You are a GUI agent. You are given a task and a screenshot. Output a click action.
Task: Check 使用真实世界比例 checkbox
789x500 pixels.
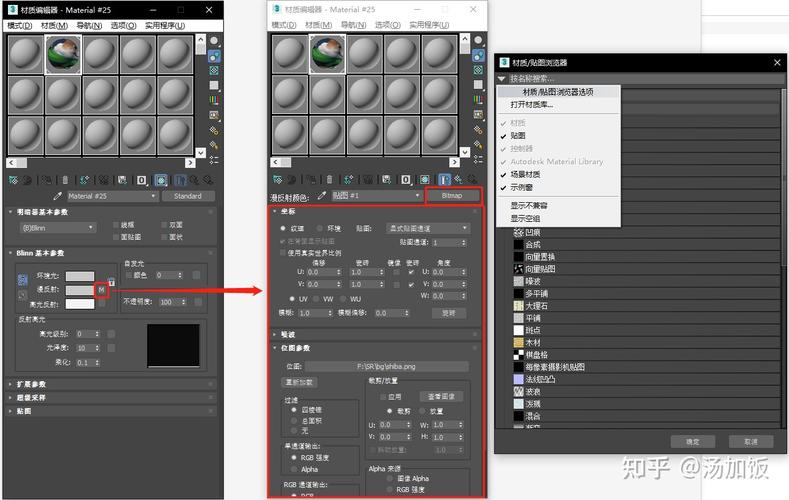tap(283, 253)
